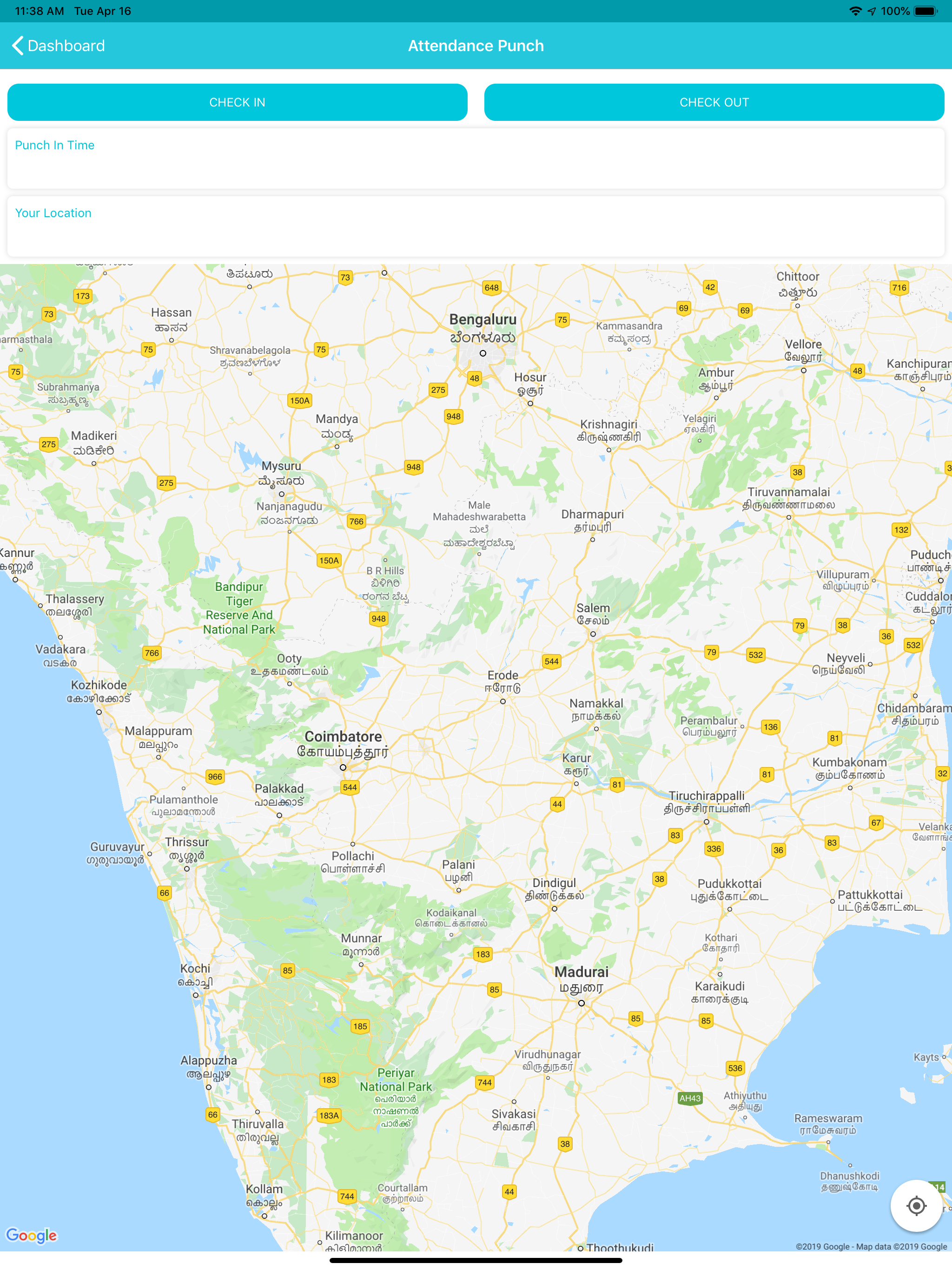This screenshot has height=1270, width=952.
Task: Tap the Dindigul city label
Action: [x=554, y=889]
